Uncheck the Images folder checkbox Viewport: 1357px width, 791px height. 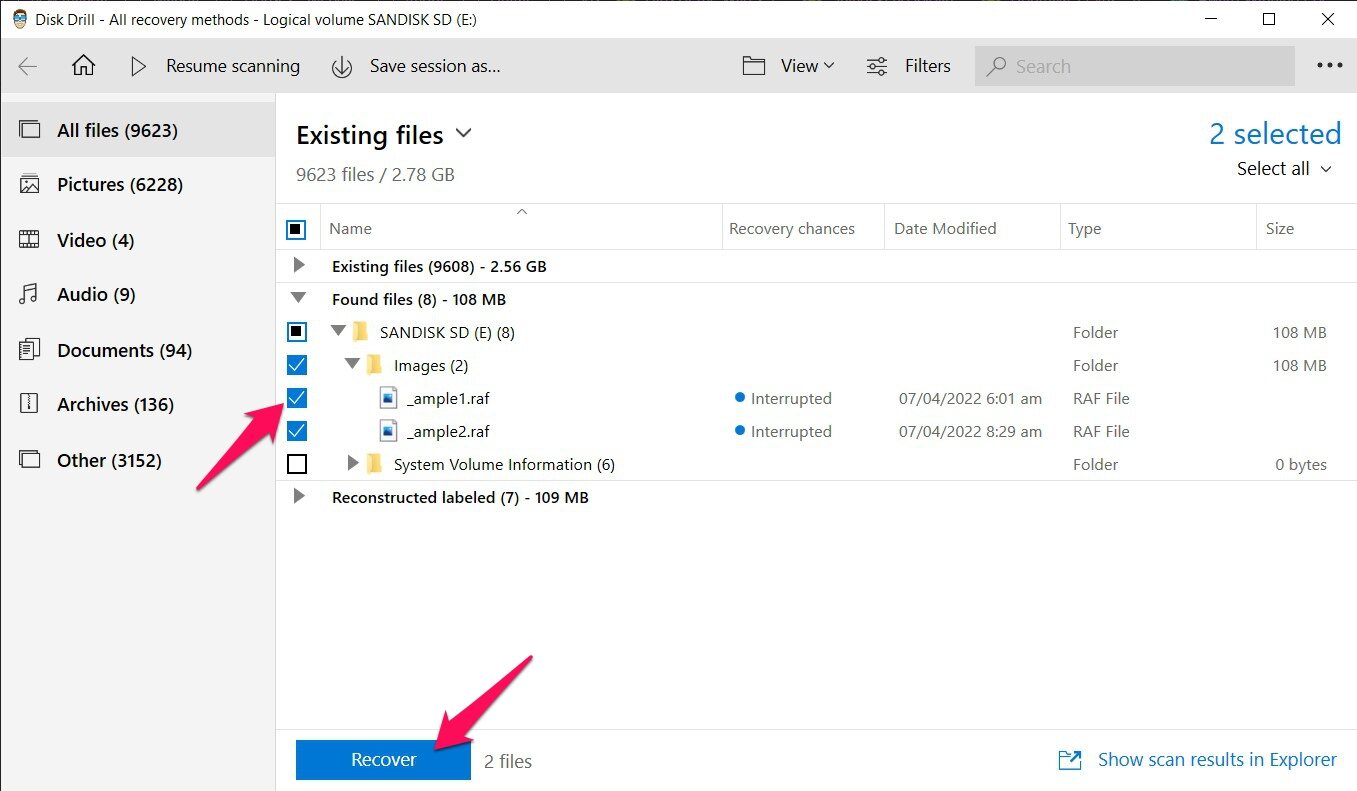click(296, 365)
